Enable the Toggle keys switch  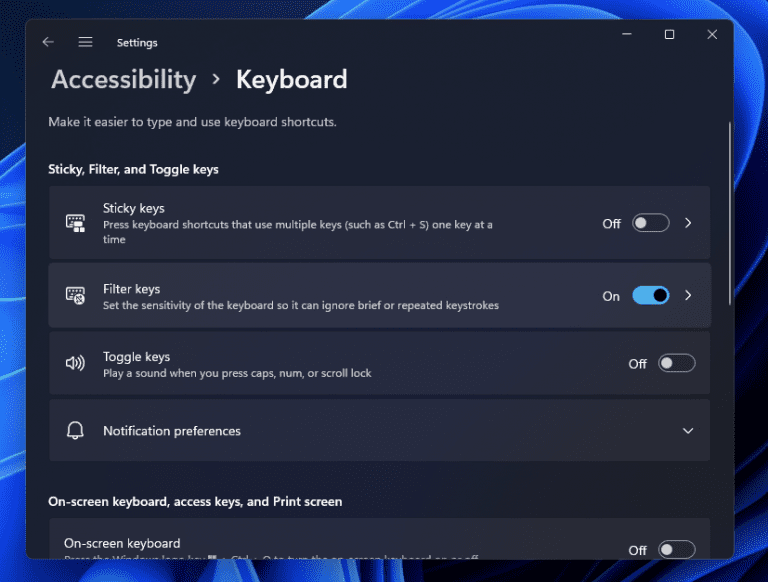[x=676, y=364]
